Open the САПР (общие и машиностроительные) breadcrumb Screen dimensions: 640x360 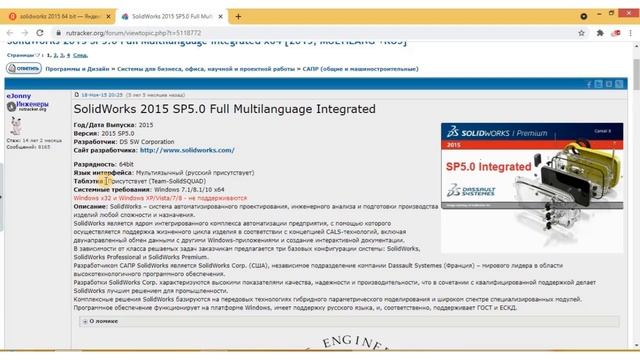pos(360,69)
